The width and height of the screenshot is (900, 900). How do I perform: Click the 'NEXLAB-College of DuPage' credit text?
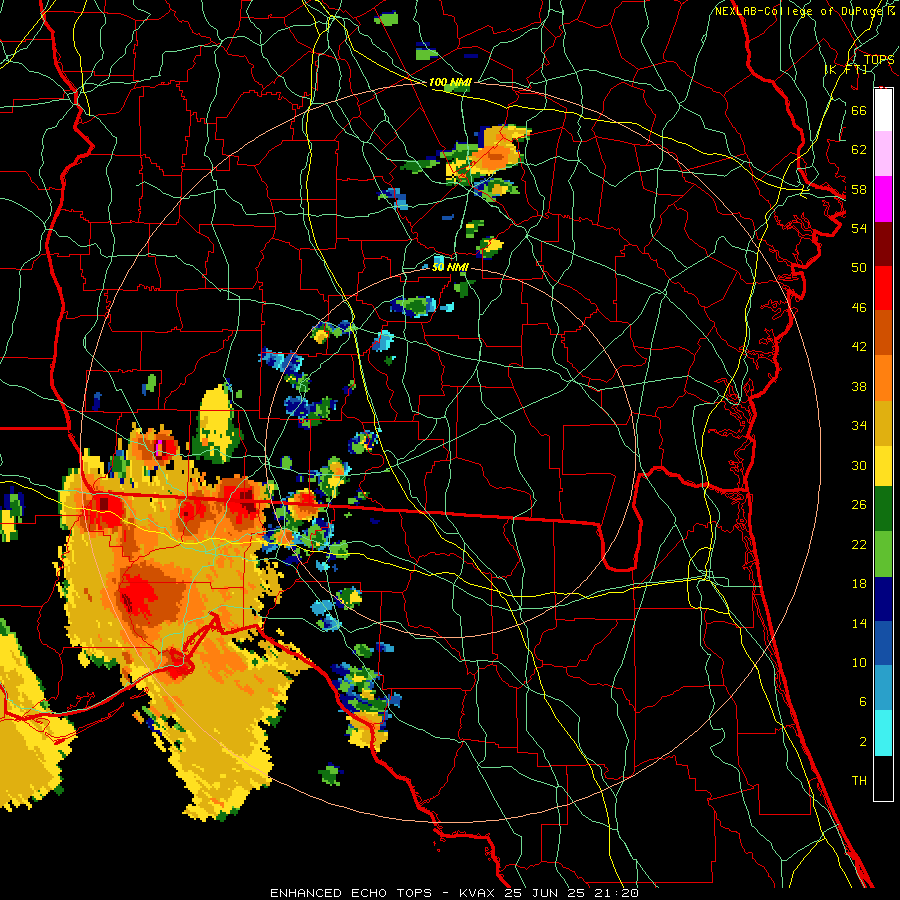(x=798, y=11)
